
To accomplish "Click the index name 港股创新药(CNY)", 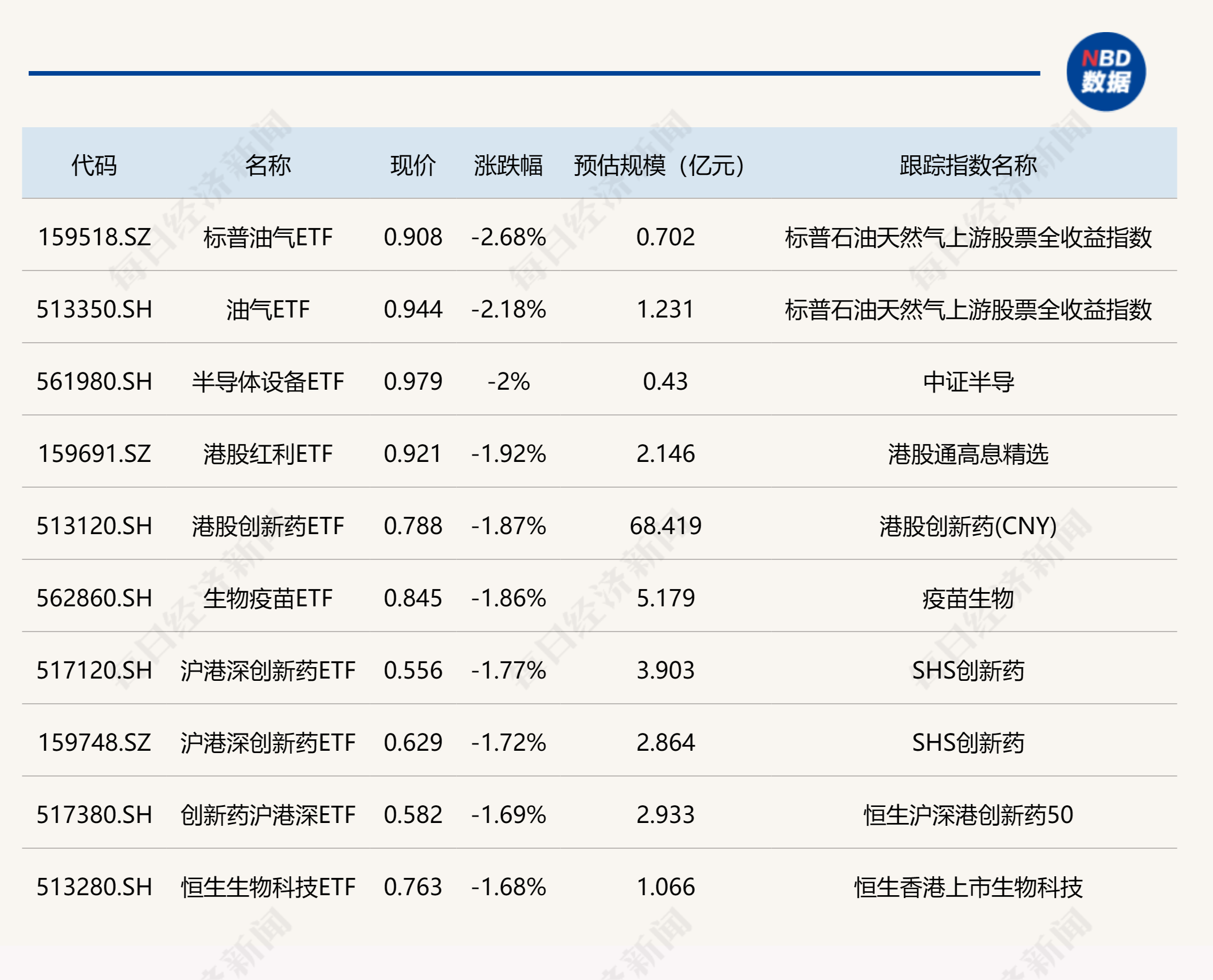I will pyautogui.click(x=968, y=526).
